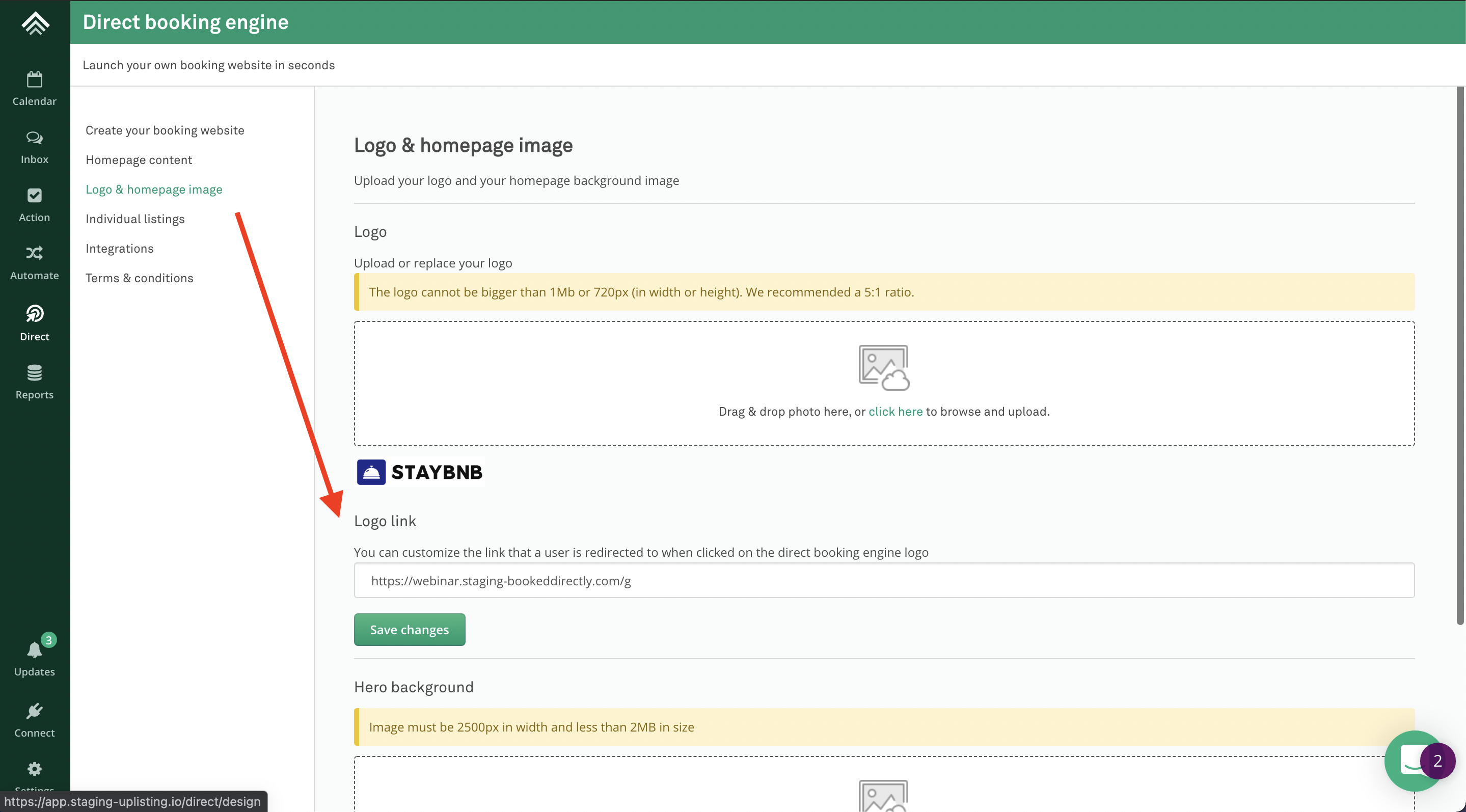Viewport: 1466px width, 812px height.
Task: Click the 'click here' upload link
Action: (x=895, y=412)
